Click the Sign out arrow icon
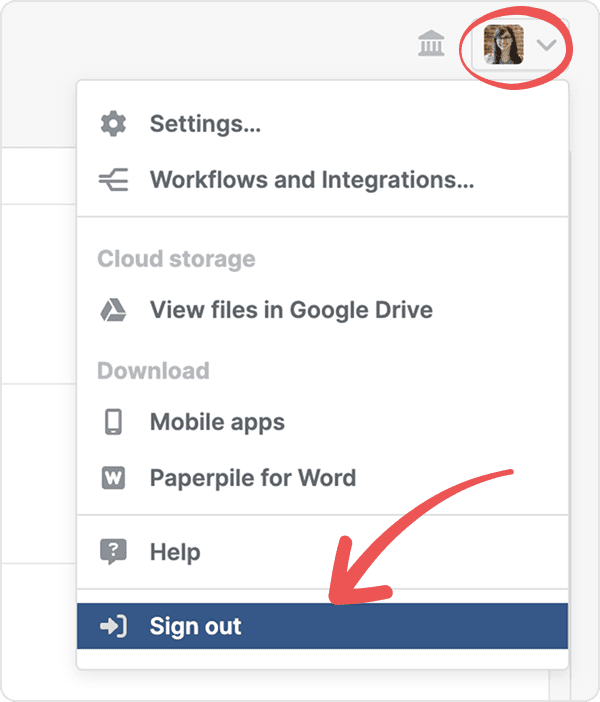This screenshot has height=702, width=600. coord(113,627)
